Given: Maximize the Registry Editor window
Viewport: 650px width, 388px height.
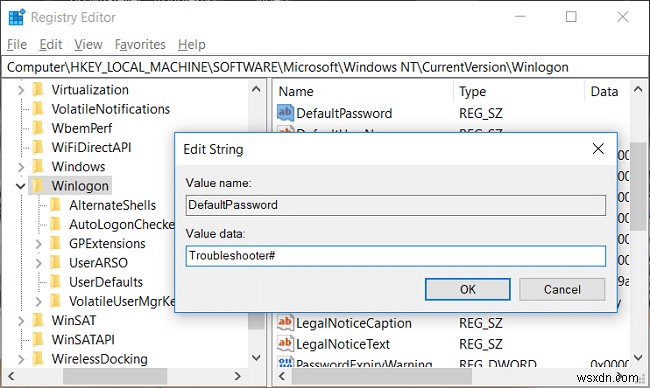Looking at the screenshot, I should pyautogui.click(x=571, y=17).
